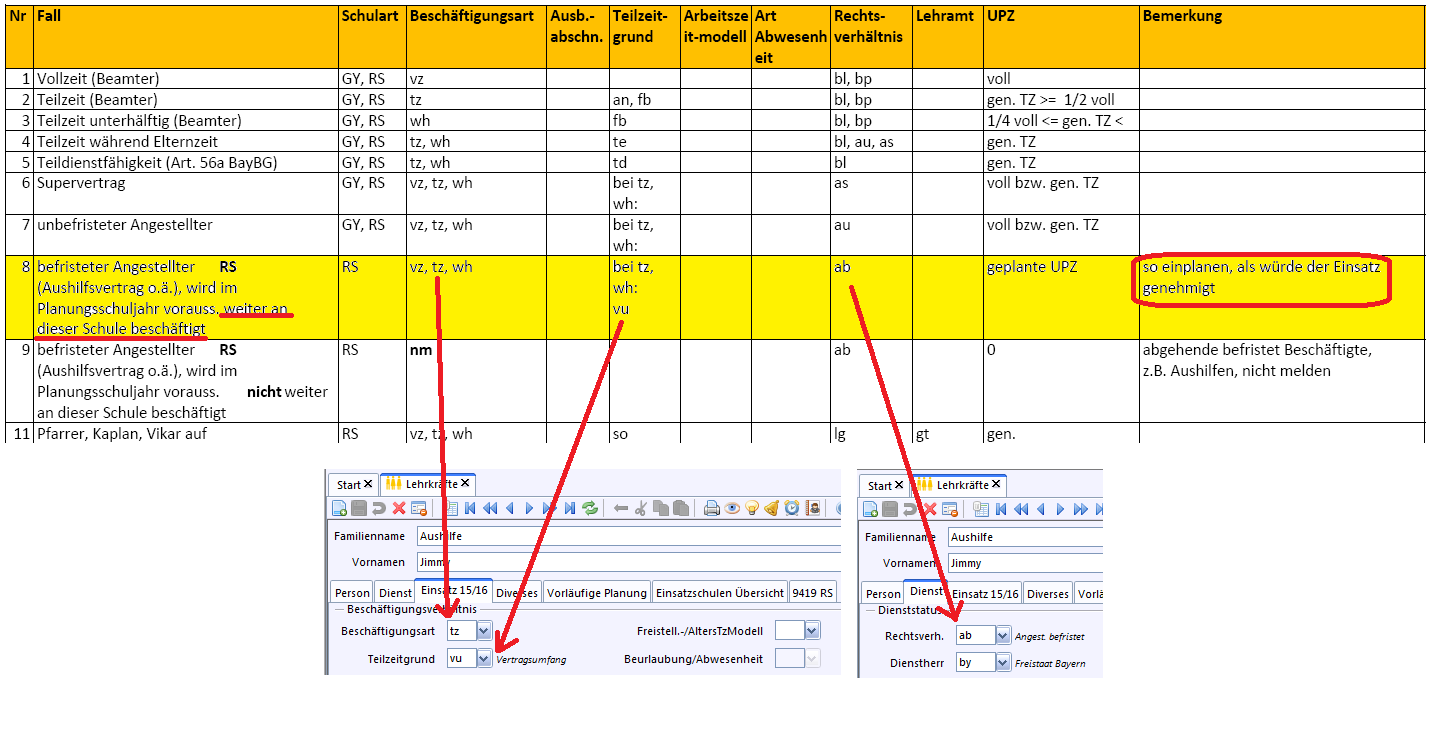The width and height of the screenshot is (1434, 737).
Task: Click cell 'Vollzeit (Beamter)' in table
Action: (186, 78)
